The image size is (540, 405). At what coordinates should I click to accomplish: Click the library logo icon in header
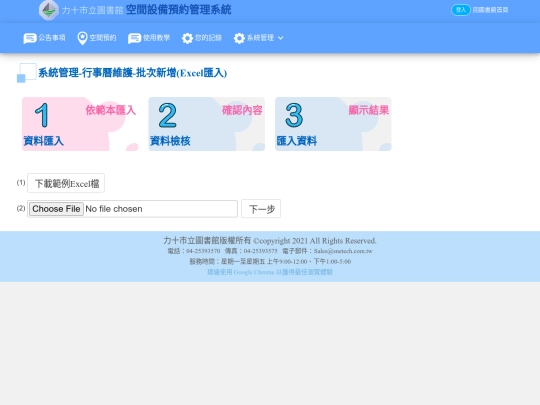pyautogui.click(x=49, y=10)
